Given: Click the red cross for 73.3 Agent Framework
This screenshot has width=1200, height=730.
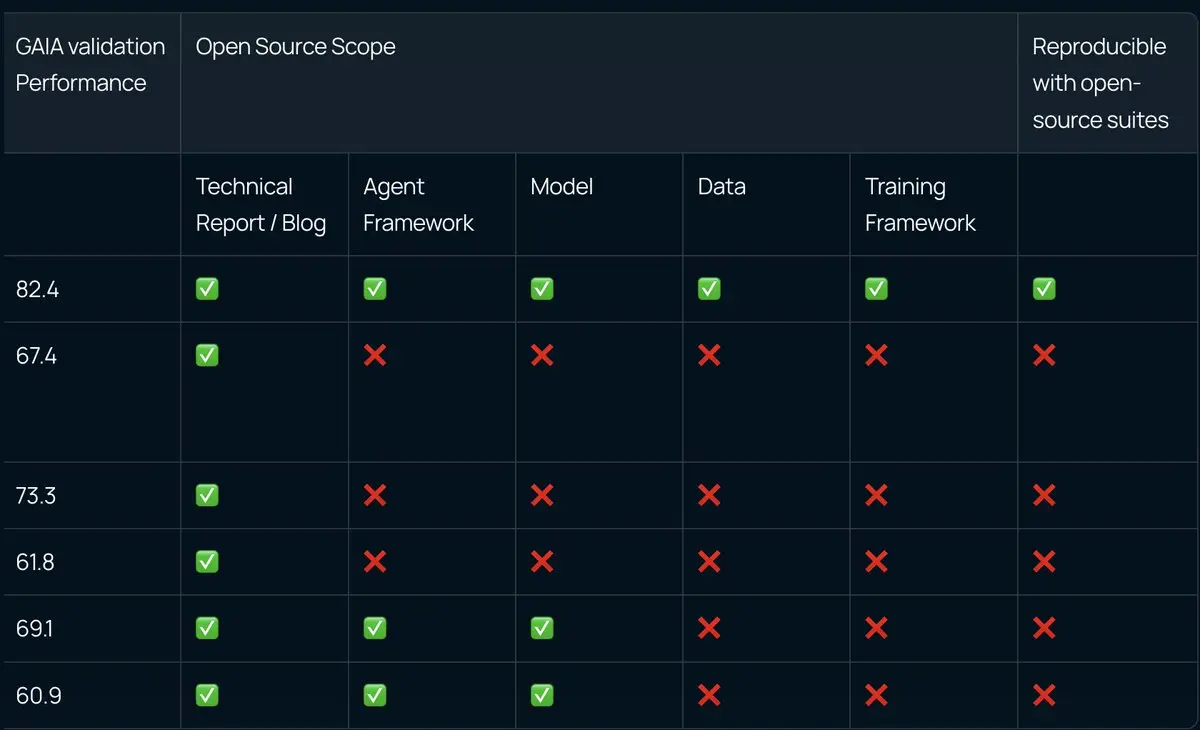Looking at the screenshot, I should tap(375, 495).
